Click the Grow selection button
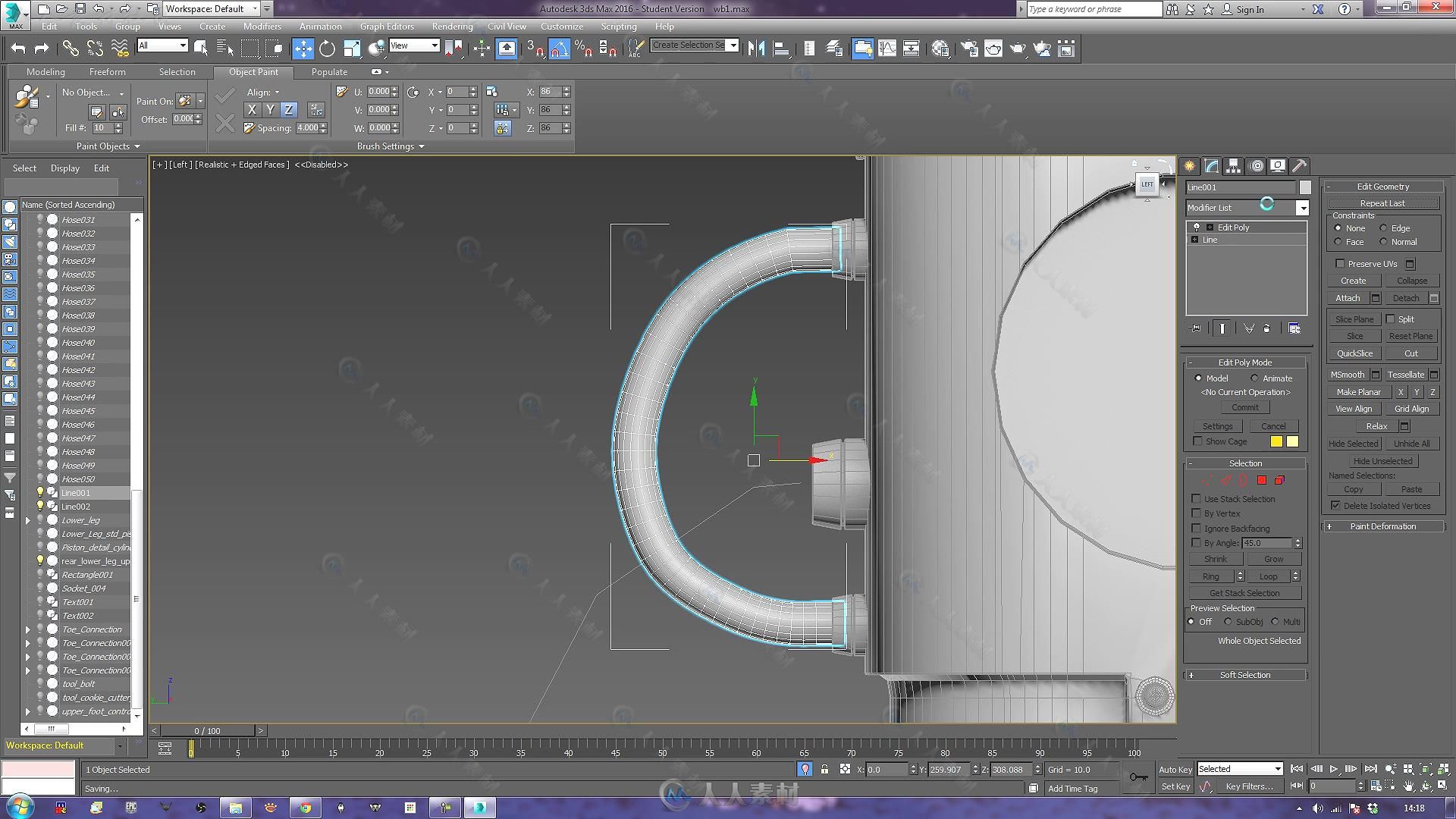 [1273, 559]
